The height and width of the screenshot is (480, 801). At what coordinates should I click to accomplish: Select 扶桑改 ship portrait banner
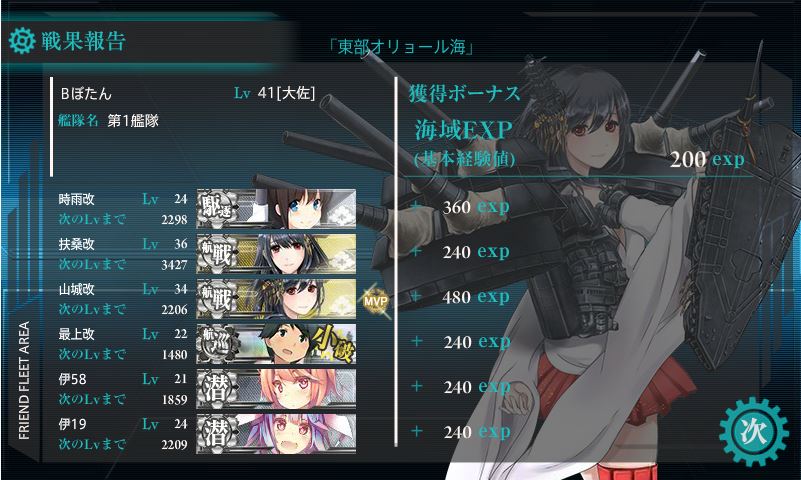point(276,253)
